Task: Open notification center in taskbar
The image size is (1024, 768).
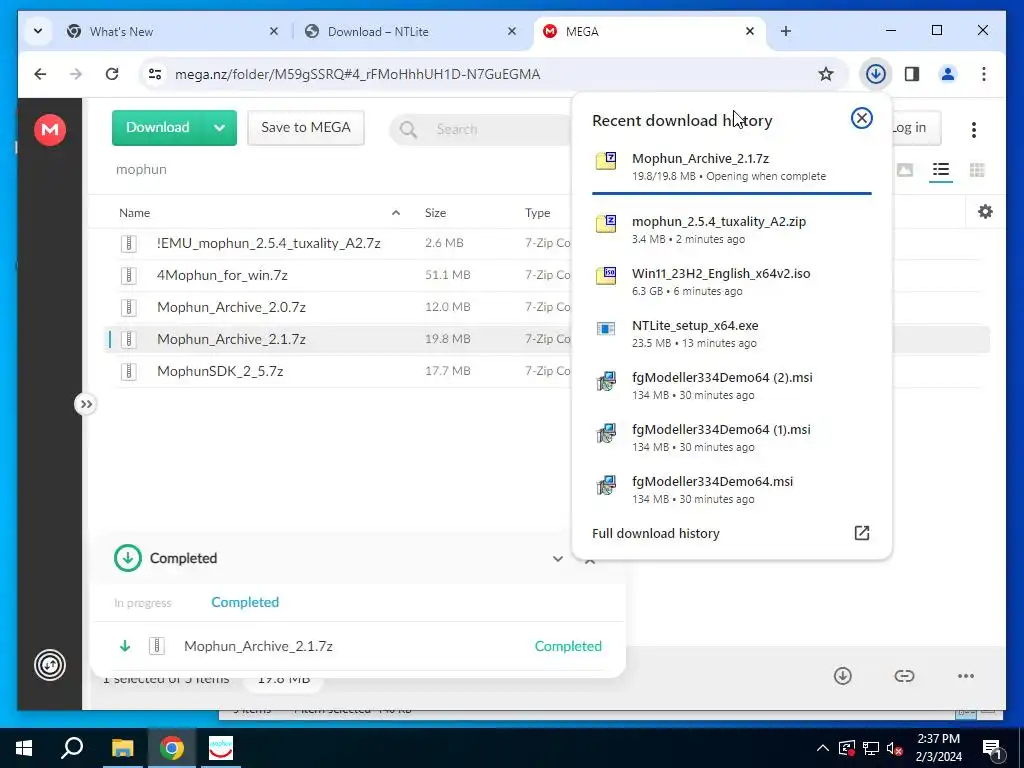Action: (x=992, y=749)
